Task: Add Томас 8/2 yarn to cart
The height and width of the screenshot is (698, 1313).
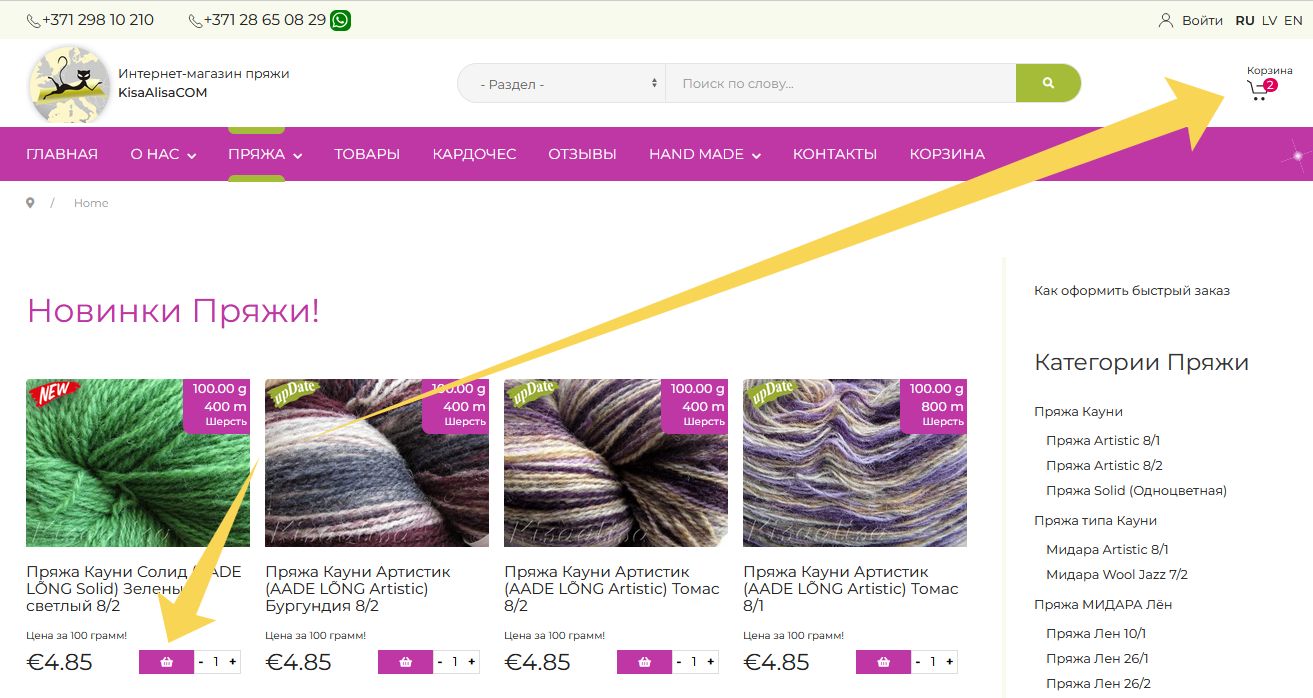Action: [x=644, y=662]
